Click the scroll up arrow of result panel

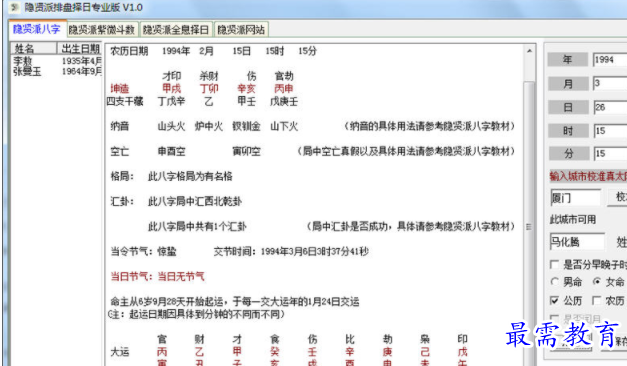point(529,51)
